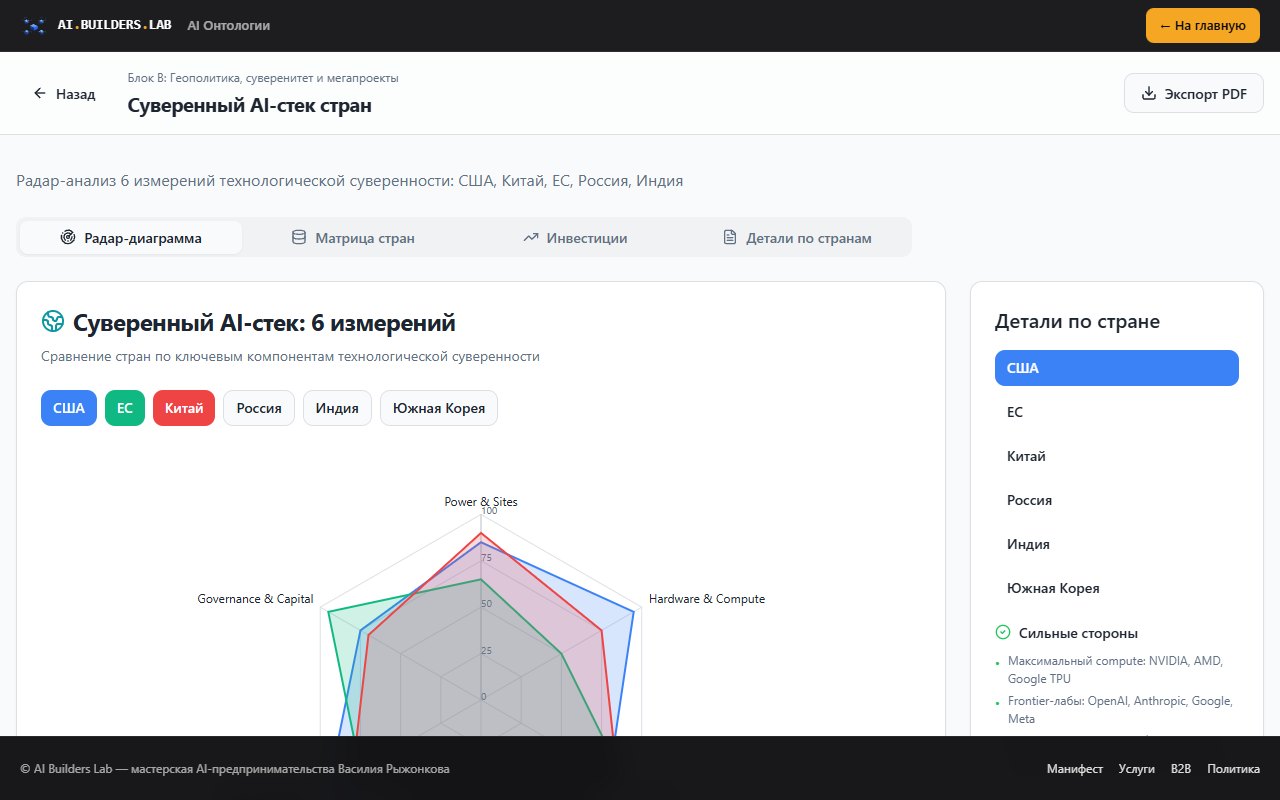Open the Политика footer link
The height and width of the screenshot is (800, 1280).
(x=1233, y=769)
